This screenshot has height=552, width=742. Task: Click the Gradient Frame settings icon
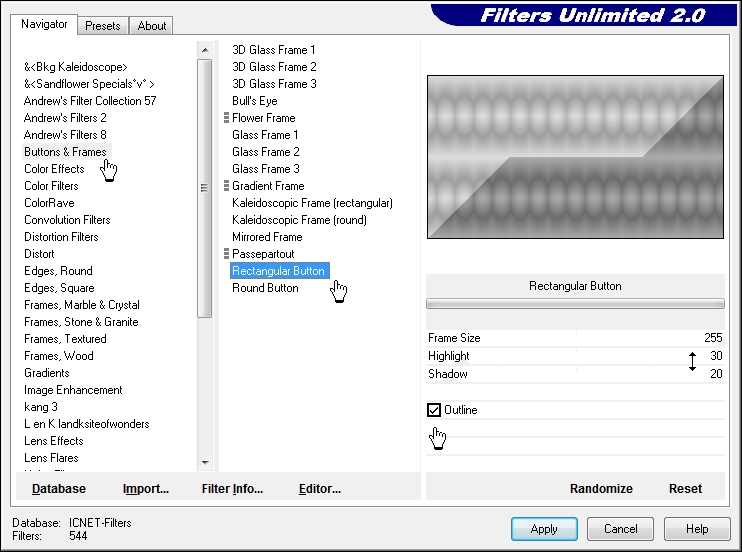(226, 186)
